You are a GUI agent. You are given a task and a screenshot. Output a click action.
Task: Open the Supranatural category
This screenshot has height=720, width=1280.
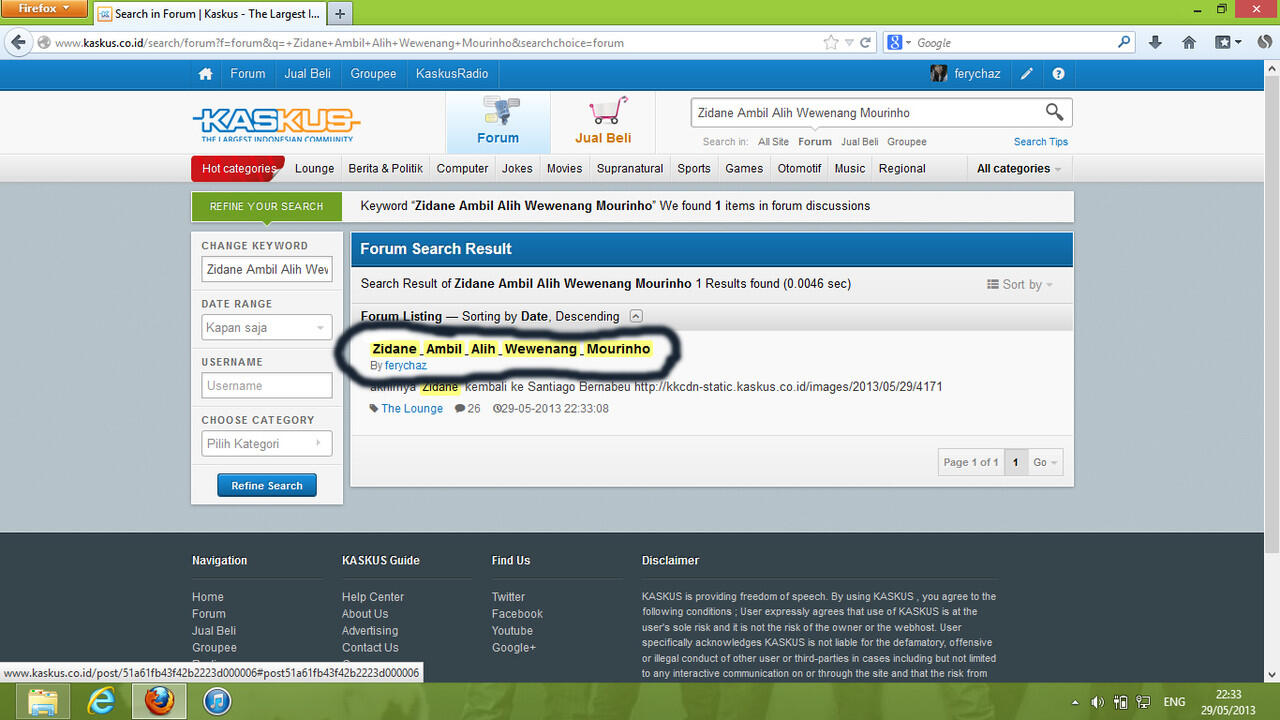630,168
